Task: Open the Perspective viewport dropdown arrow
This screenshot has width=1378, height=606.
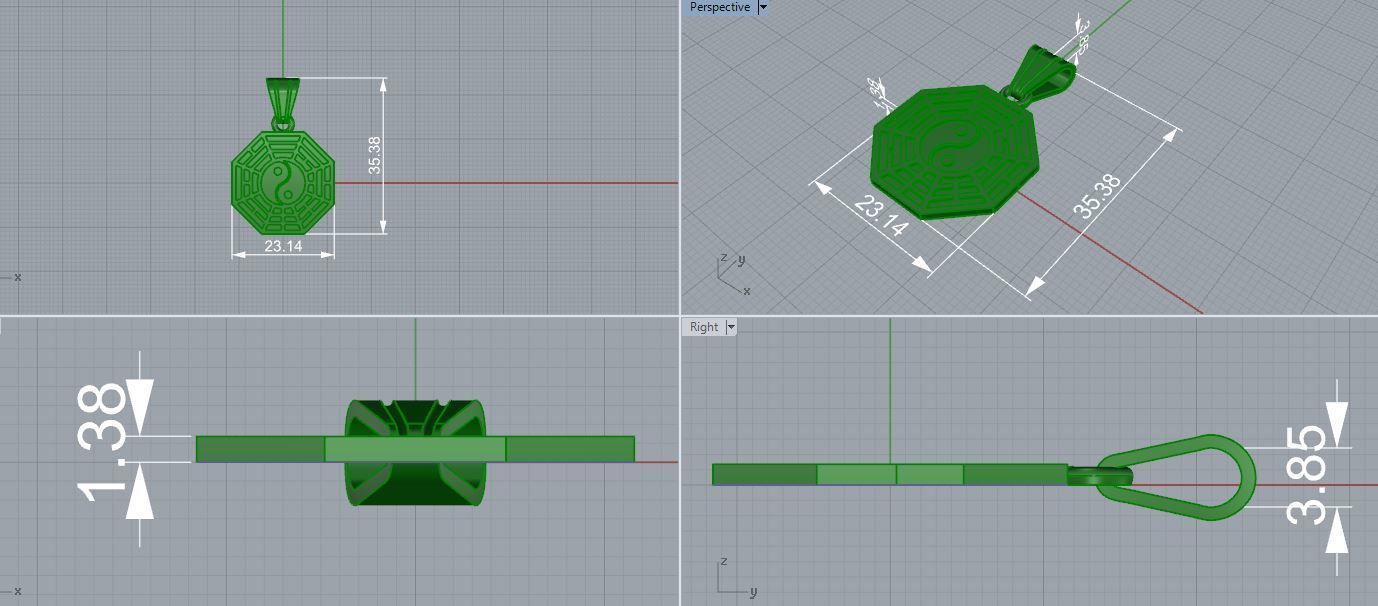Action: tap(763, 7)
